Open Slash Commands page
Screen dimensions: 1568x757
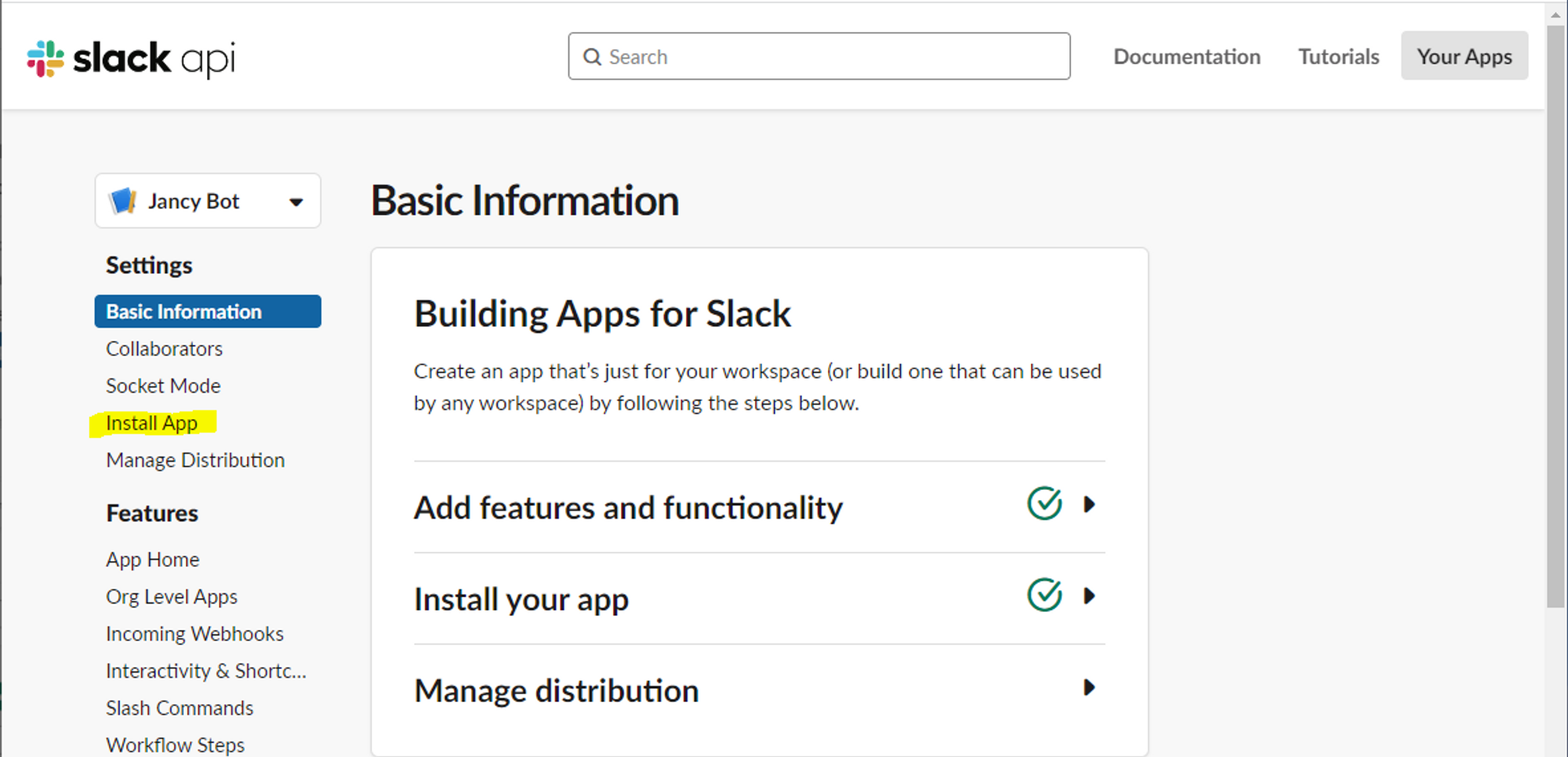click(x=180, y=708)
